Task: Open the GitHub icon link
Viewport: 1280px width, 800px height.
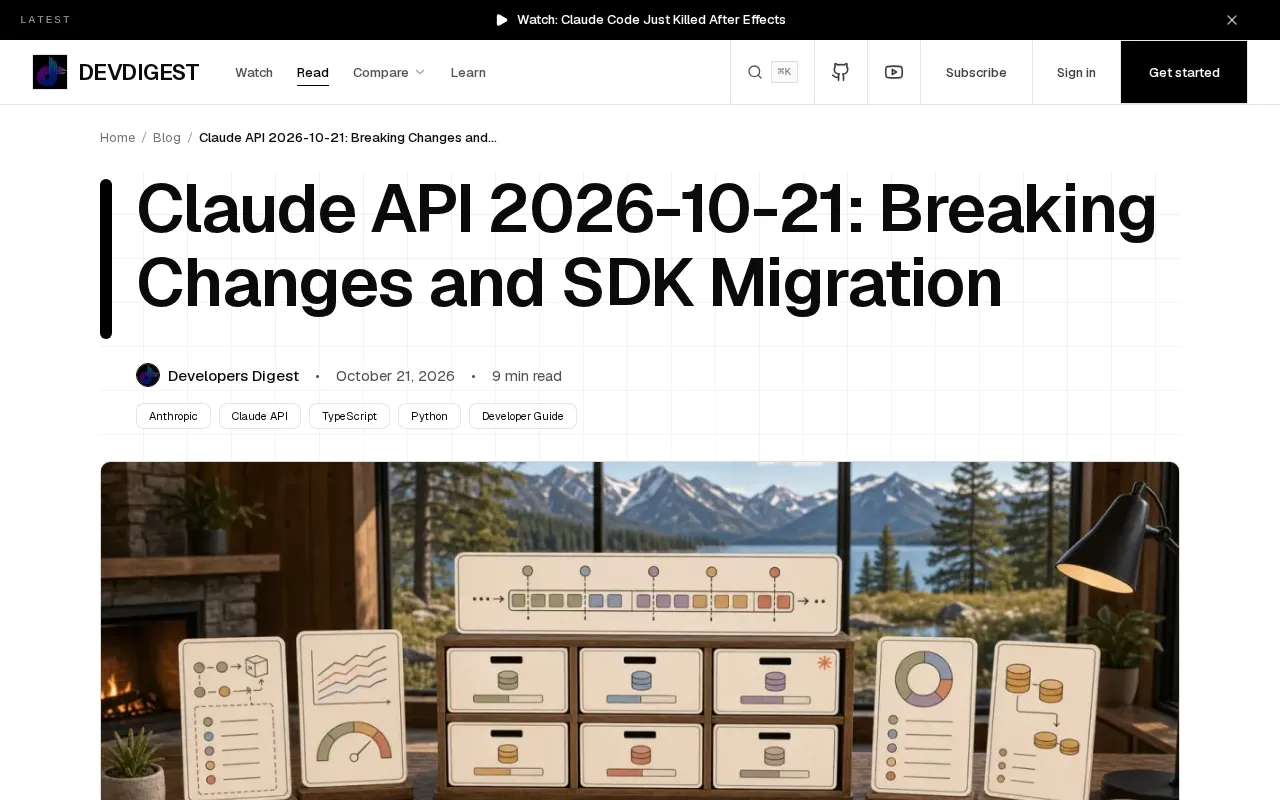Action: click(841, 72)
